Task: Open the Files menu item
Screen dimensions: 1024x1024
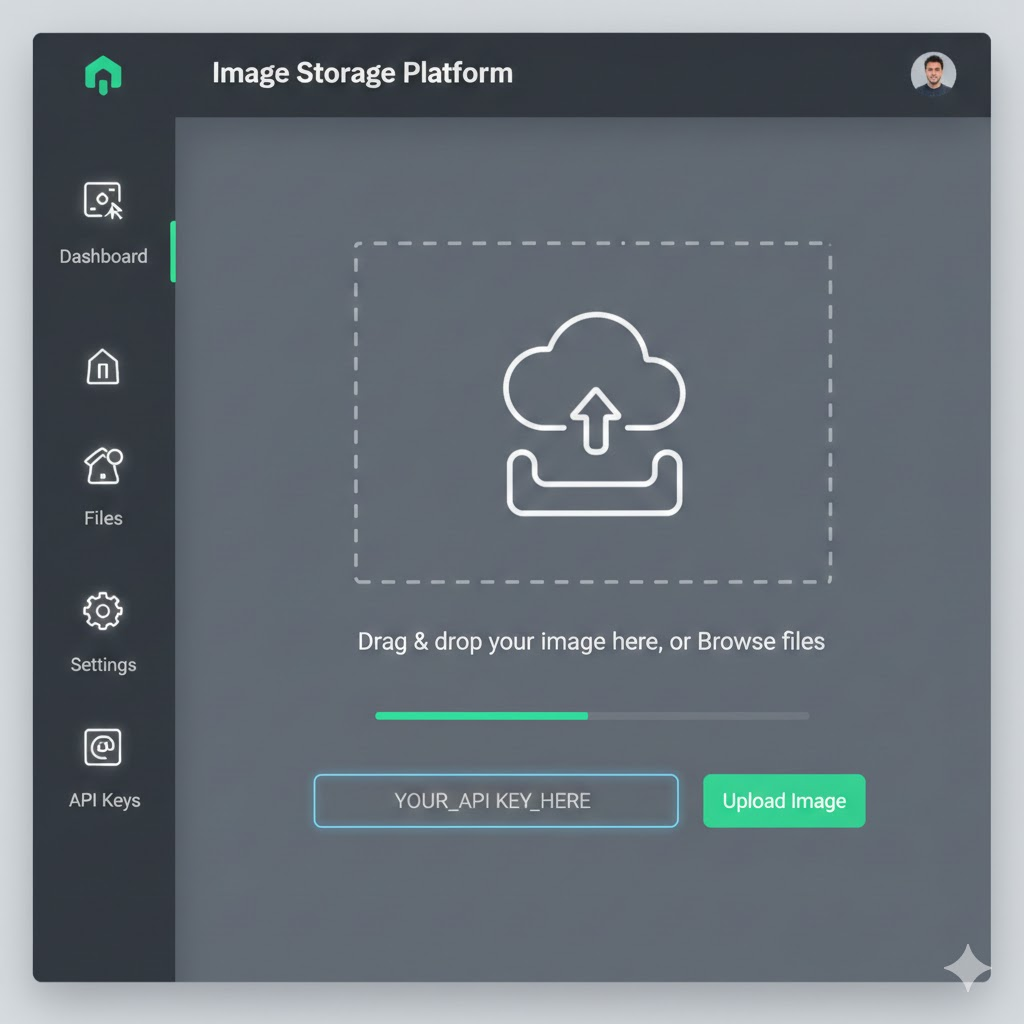Action: click(102, 518)
